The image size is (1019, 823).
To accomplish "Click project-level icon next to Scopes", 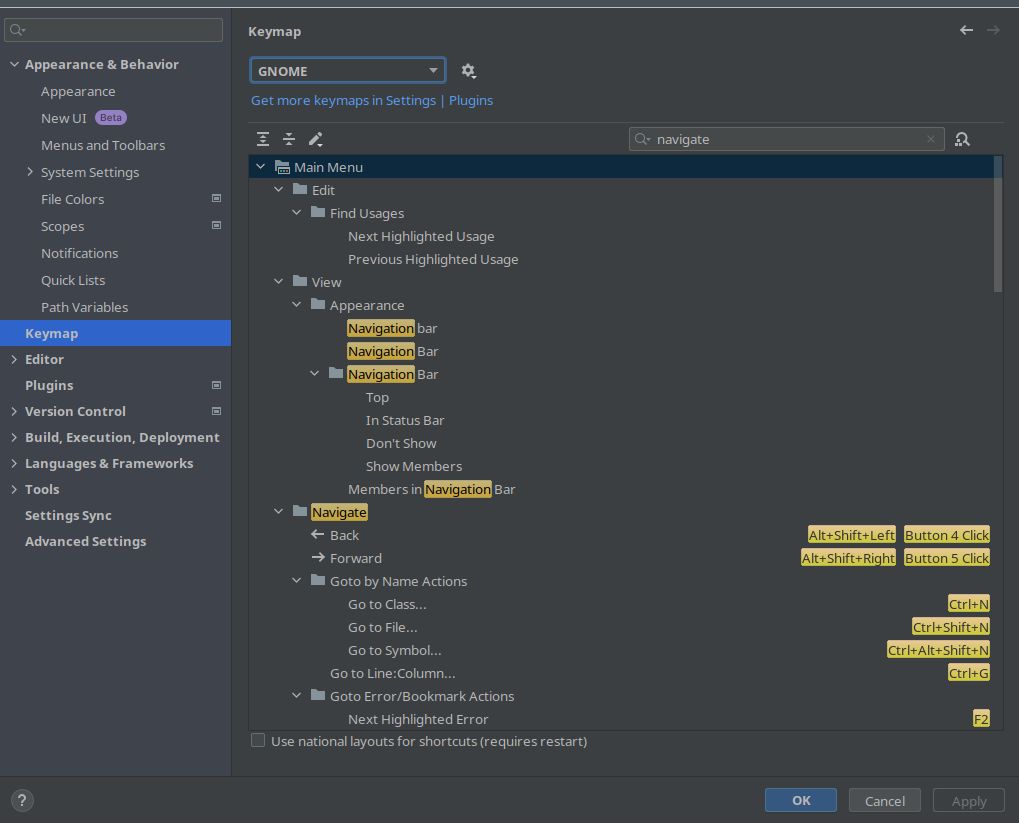I will 216,226.
